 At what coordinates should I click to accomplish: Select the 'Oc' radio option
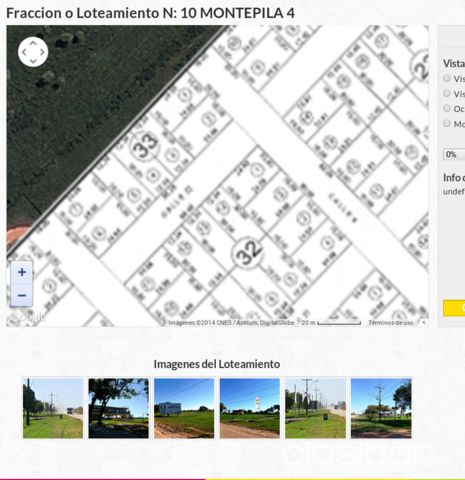[x=447, y=108]
